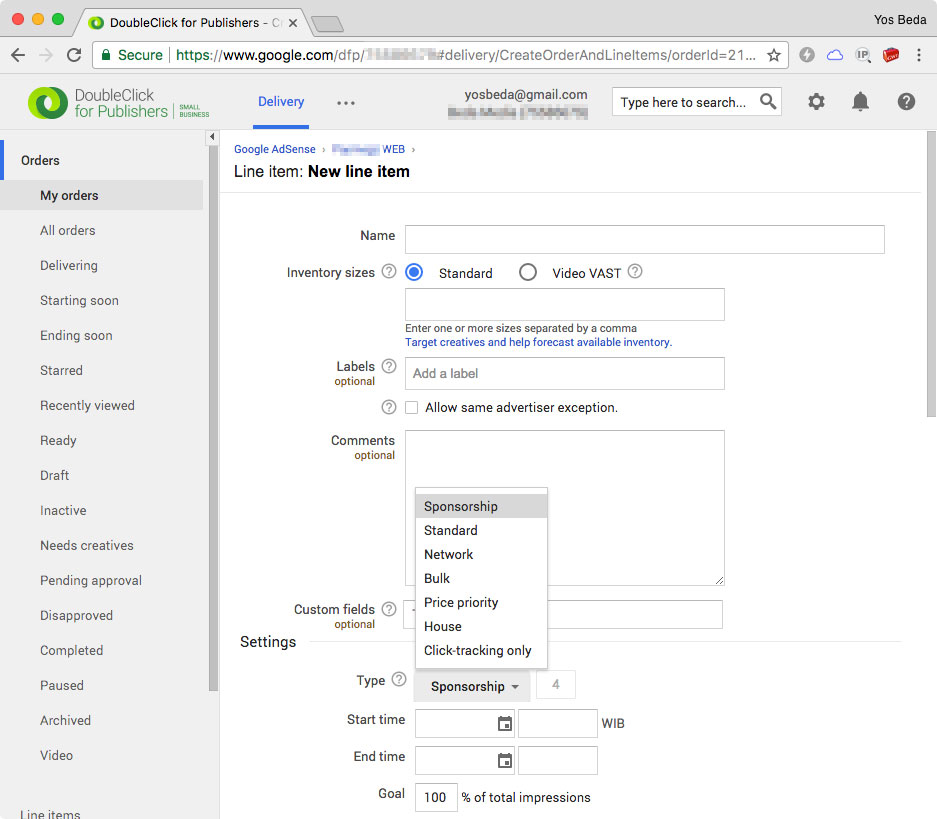Image resolution: width=937 pixels, height=819 pixels.
Task: Choose Sponsorship from the type list
Action: 481,506
